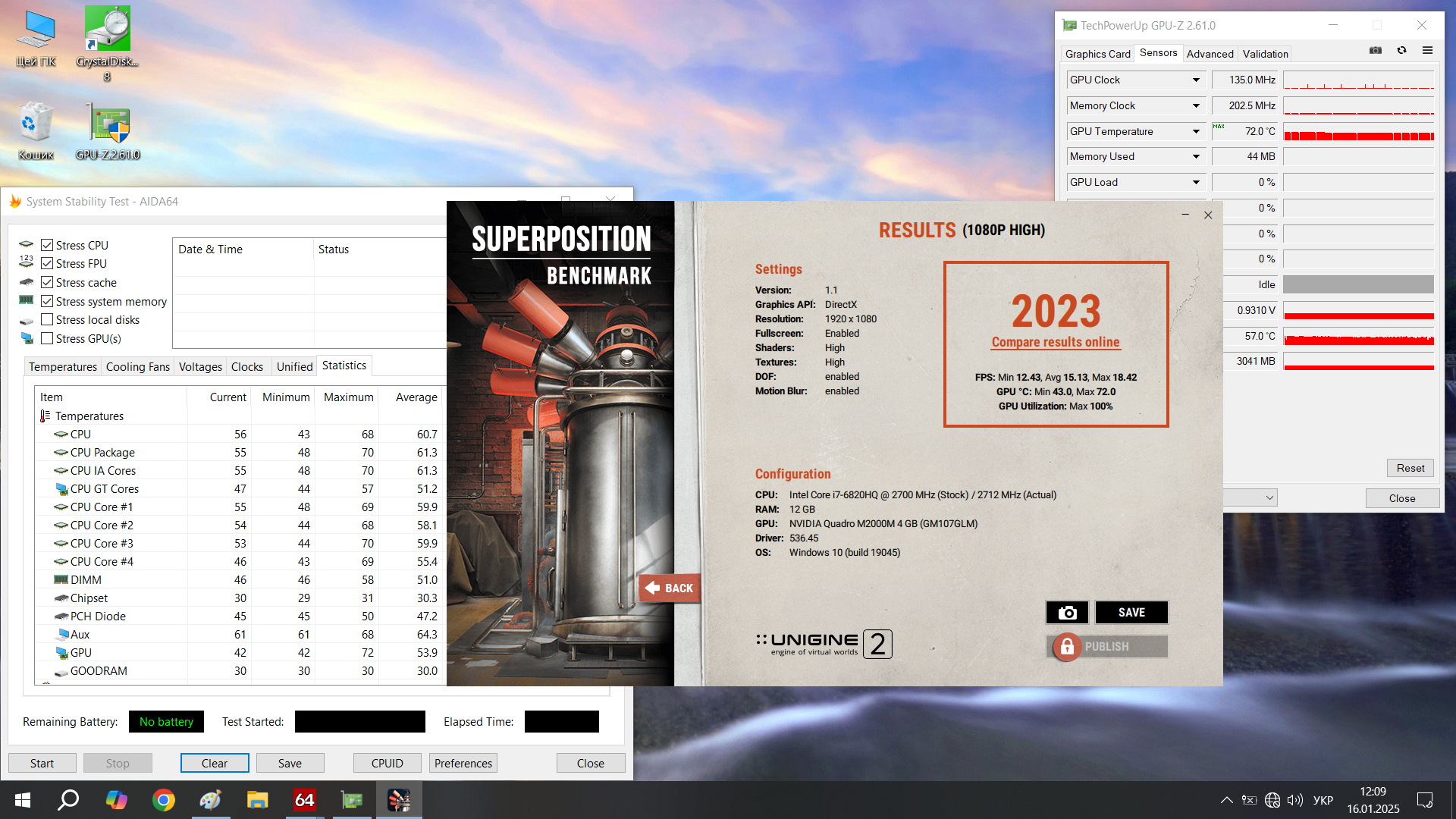Open File Explorer from taskbar
This screenshot has width=1456, height=819.
[x=257, y=800]
